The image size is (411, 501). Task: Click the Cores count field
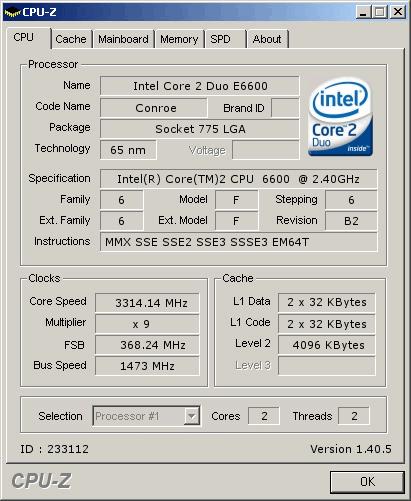click(264, 416)
